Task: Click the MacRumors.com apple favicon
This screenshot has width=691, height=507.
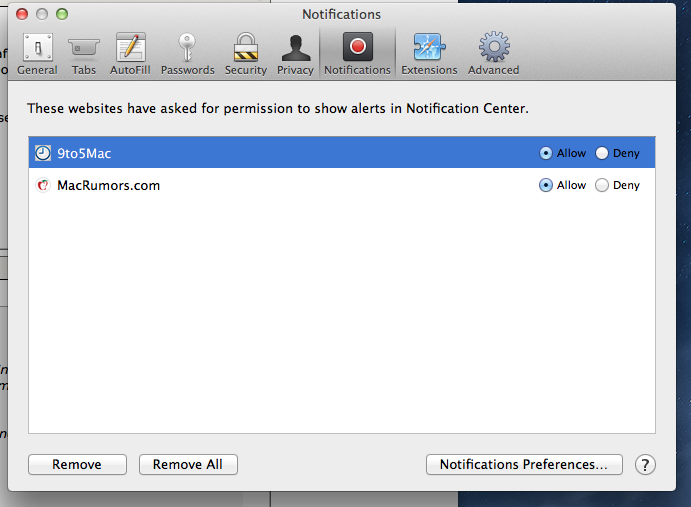Action: coord(43,185)
